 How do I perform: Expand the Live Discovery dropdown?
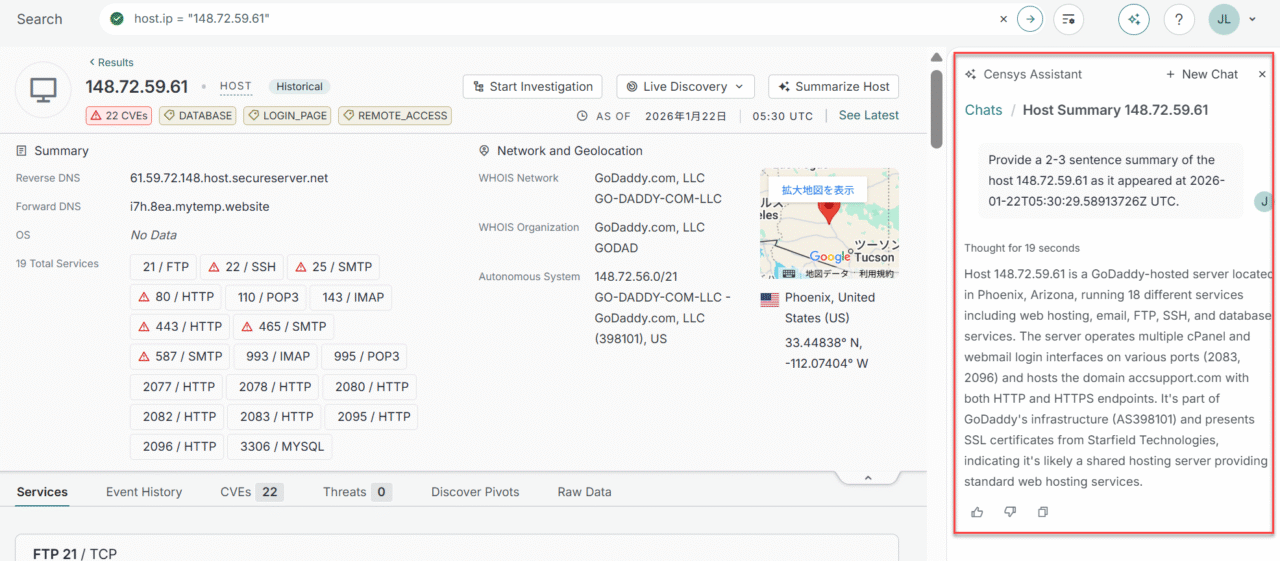(x=685, y=87)
